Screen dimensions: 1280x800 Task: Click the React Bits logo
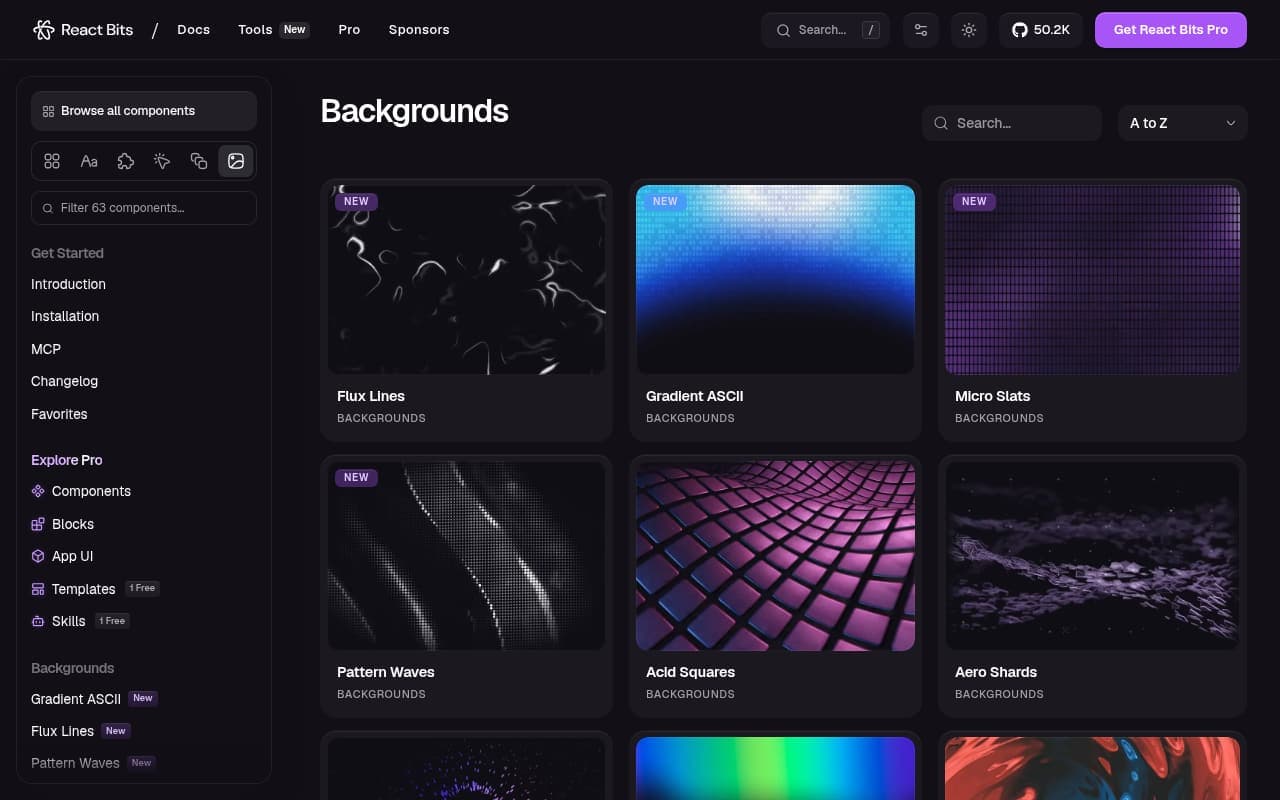(83, 30)
